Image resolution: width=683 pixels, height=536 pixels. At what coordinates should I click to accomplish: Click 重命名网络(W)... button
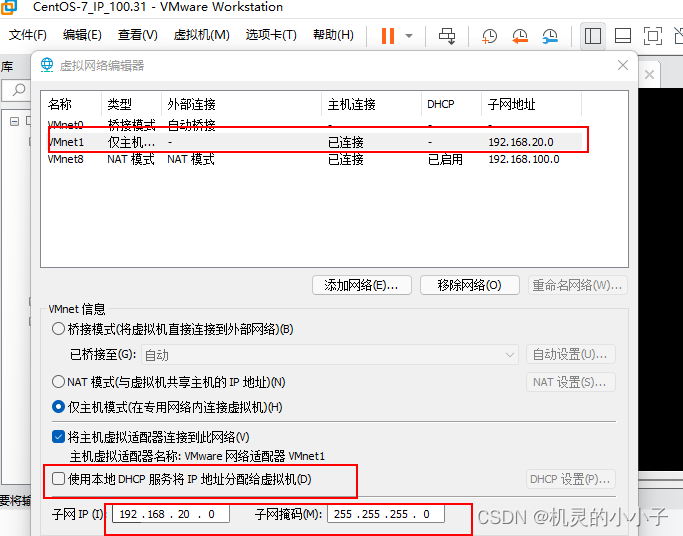pyautogui.click(x=578, y=285)
